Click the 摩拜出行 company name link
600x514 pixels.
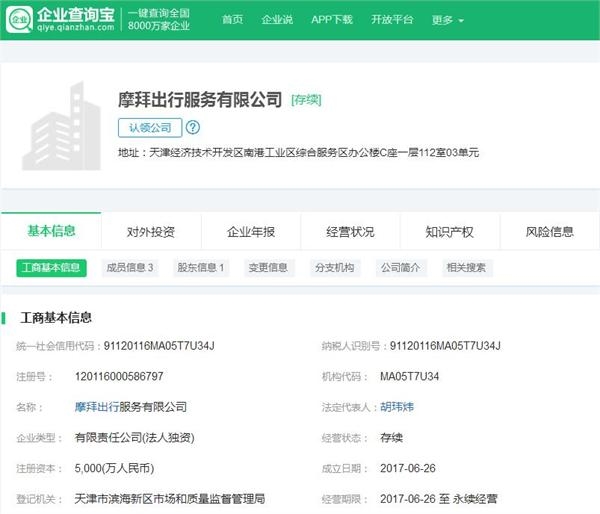point(97,407)
